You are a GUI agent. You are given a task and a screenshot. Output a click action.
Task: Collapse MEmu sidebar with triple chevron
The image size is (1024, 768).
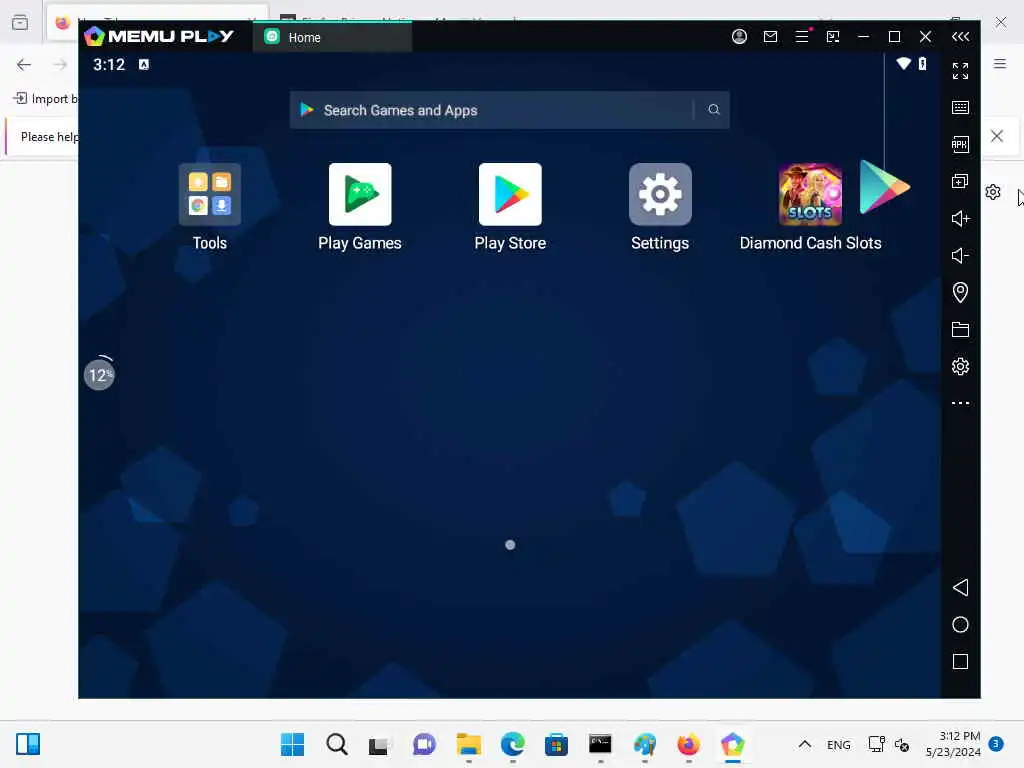pos(960,37)
